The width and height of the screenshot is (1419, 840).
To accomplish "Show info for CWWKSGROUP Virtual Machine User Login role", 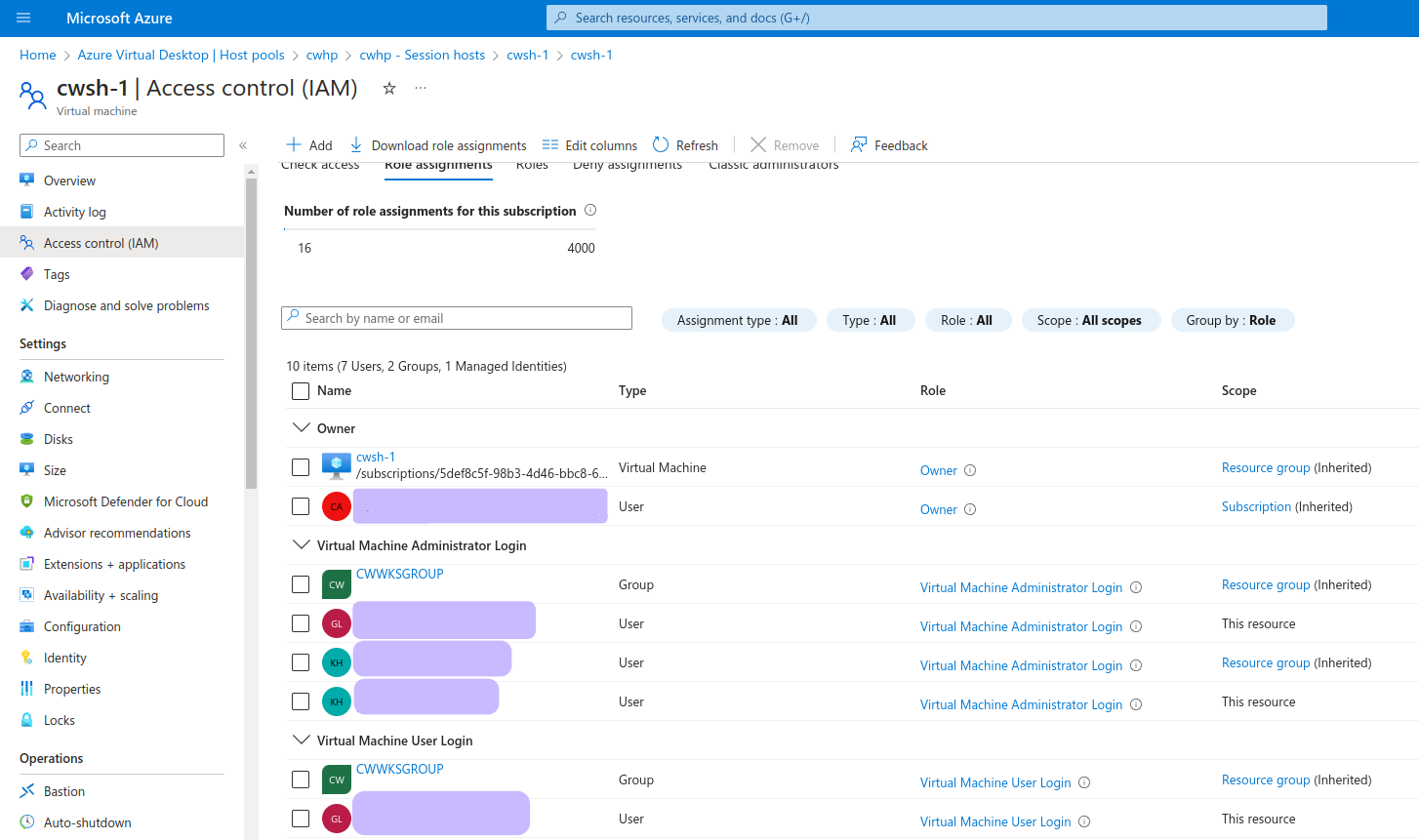I will click(x=1084, y=782).
